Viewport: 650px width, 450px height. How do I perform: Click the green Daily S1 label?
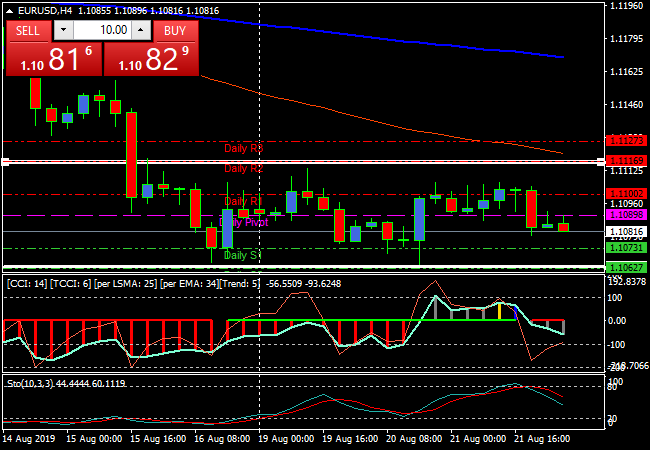[x=243, y=256]
